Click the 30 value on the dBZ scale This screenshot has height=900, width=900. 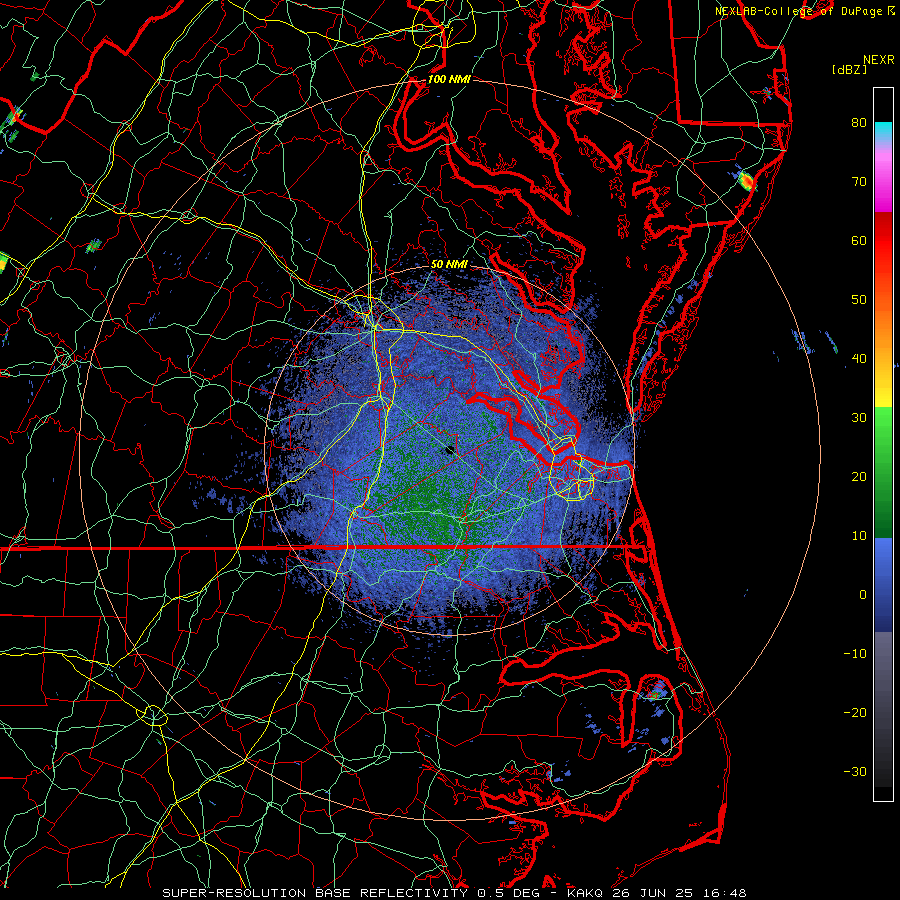[x=859, y=417]
